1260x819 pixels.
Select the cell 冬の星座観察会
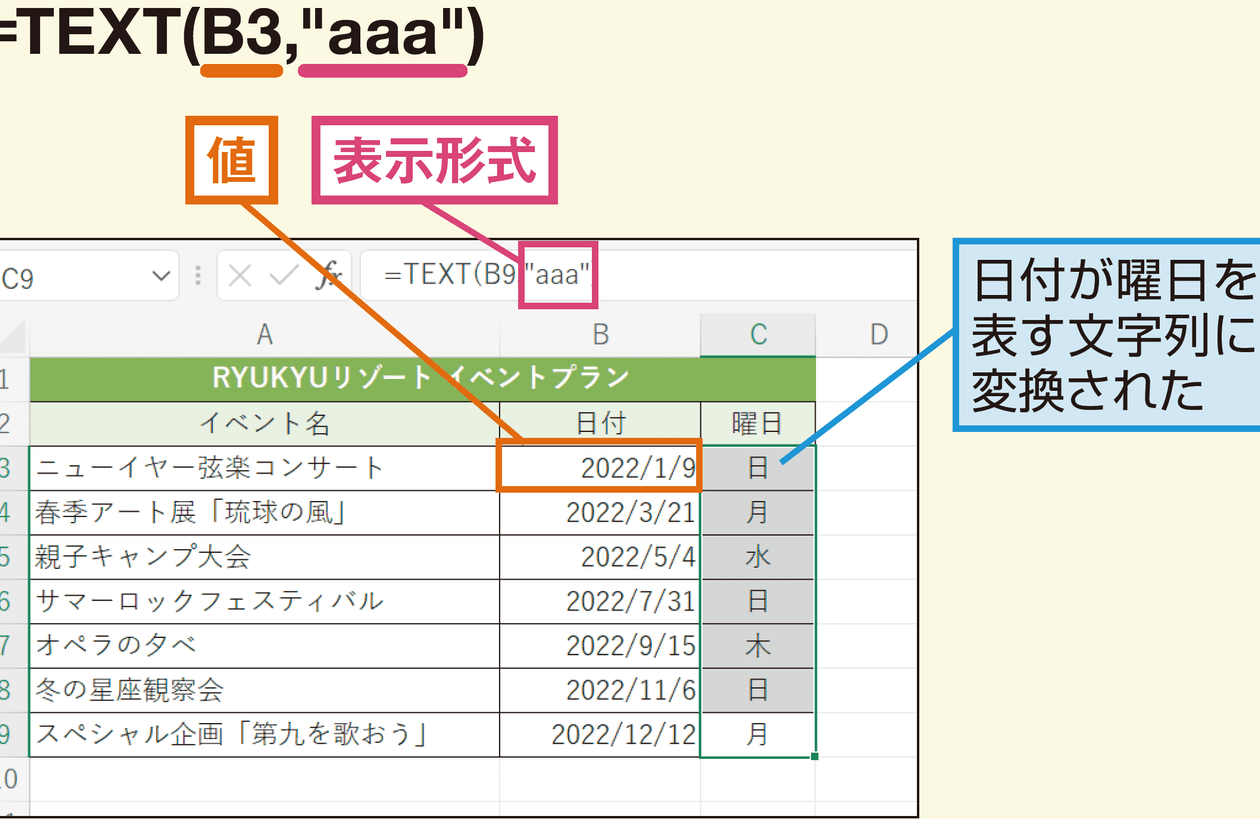coord(264,690)
